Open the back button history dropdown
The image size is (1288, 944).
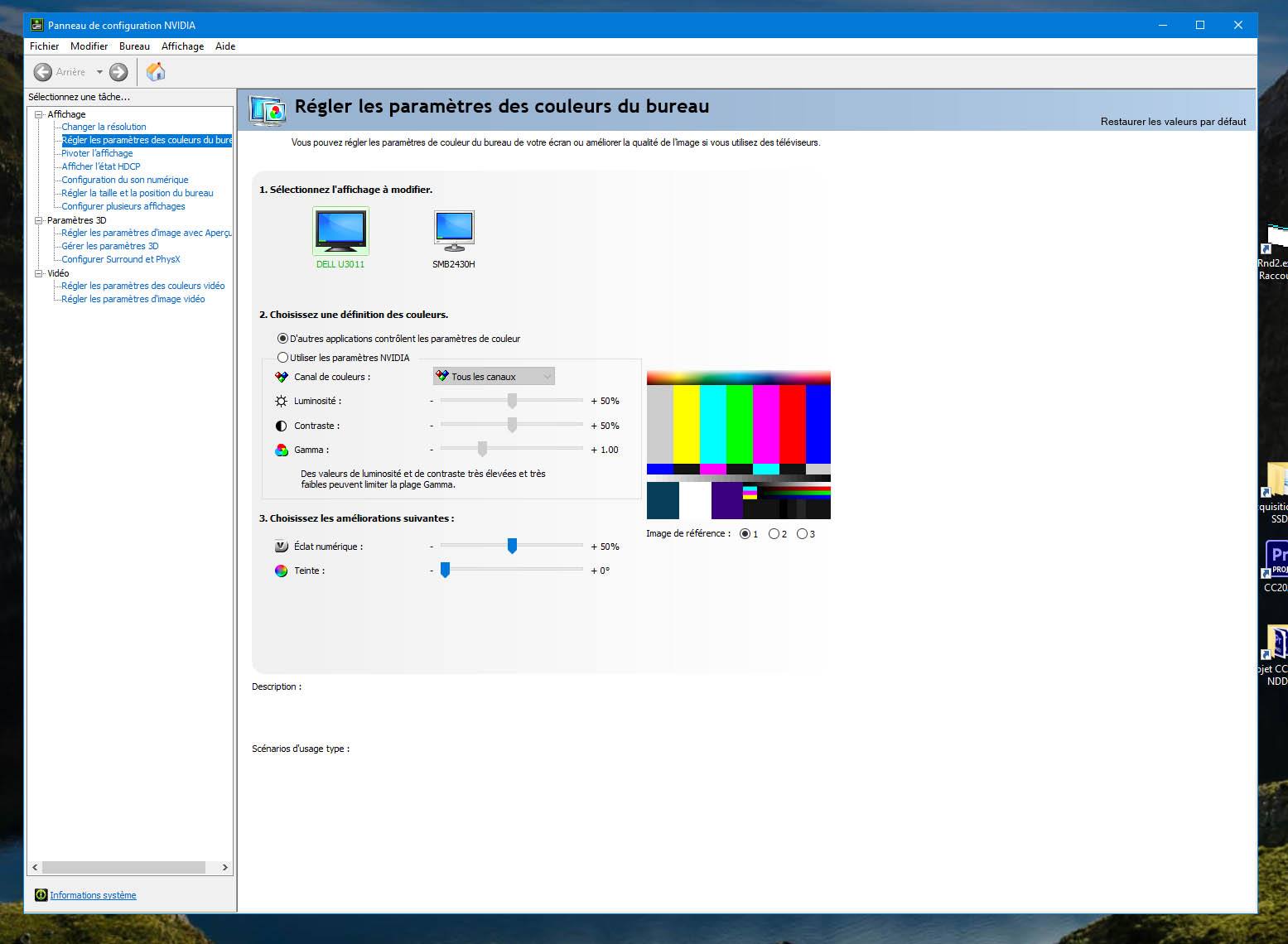(99, 71)
